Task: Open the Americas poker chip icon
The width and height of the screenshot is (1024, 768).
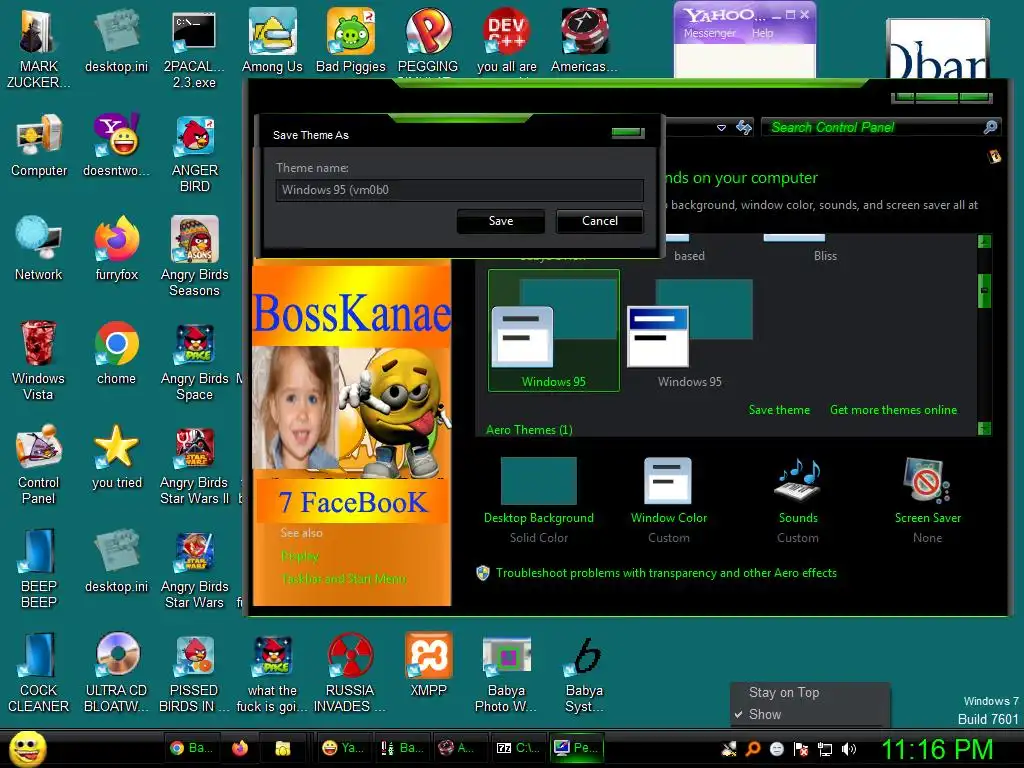Action: (x=584, y=40)
